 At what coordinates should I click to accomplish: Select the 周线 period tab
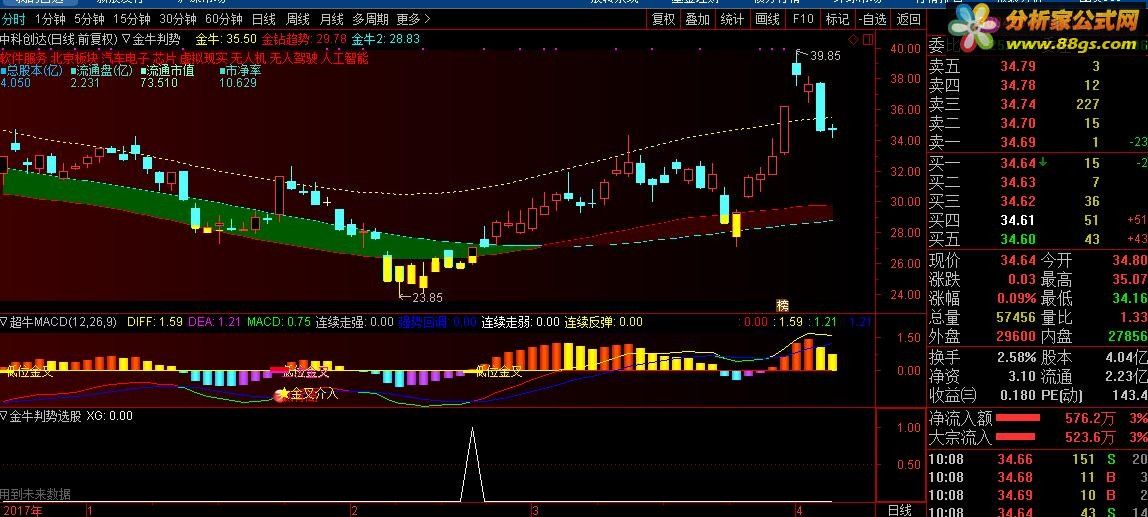coord(298,19)
